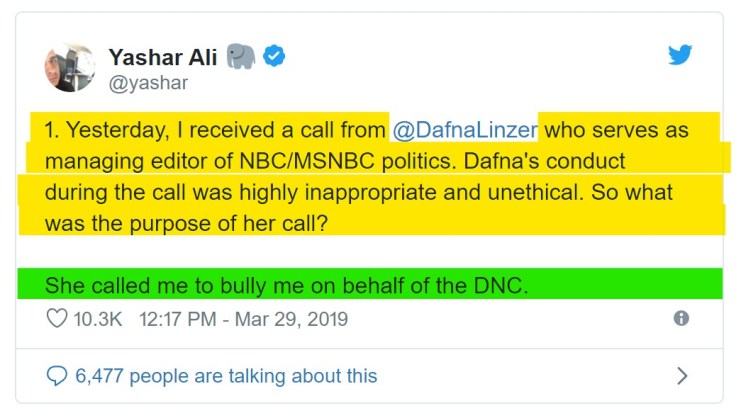Viewport: 736px width, 418px height.
Task: Click the elephant emoji beside the name
Action: [x=240, y=57]
